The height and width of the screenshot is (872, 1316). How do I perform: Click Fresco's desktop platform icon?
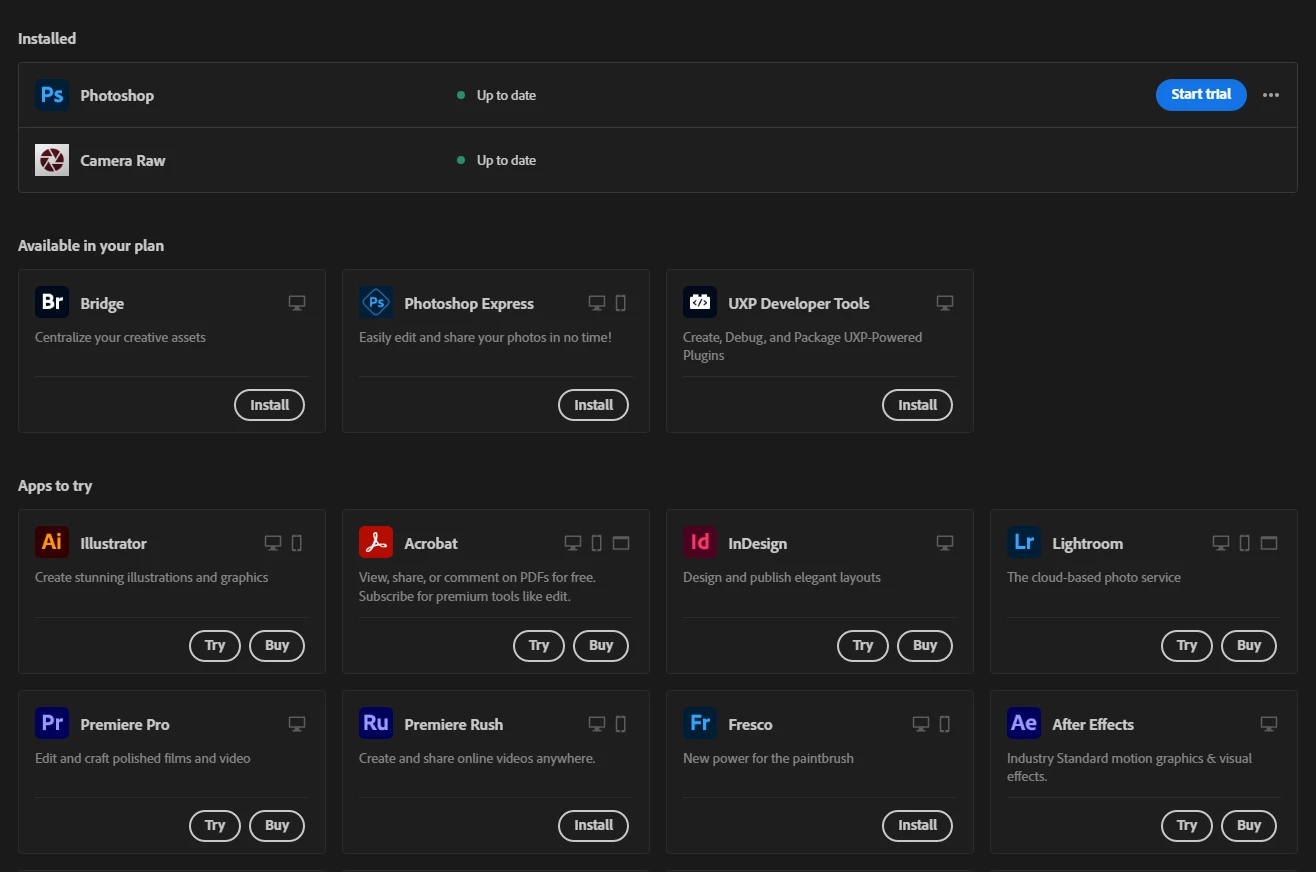coord(921,724)
